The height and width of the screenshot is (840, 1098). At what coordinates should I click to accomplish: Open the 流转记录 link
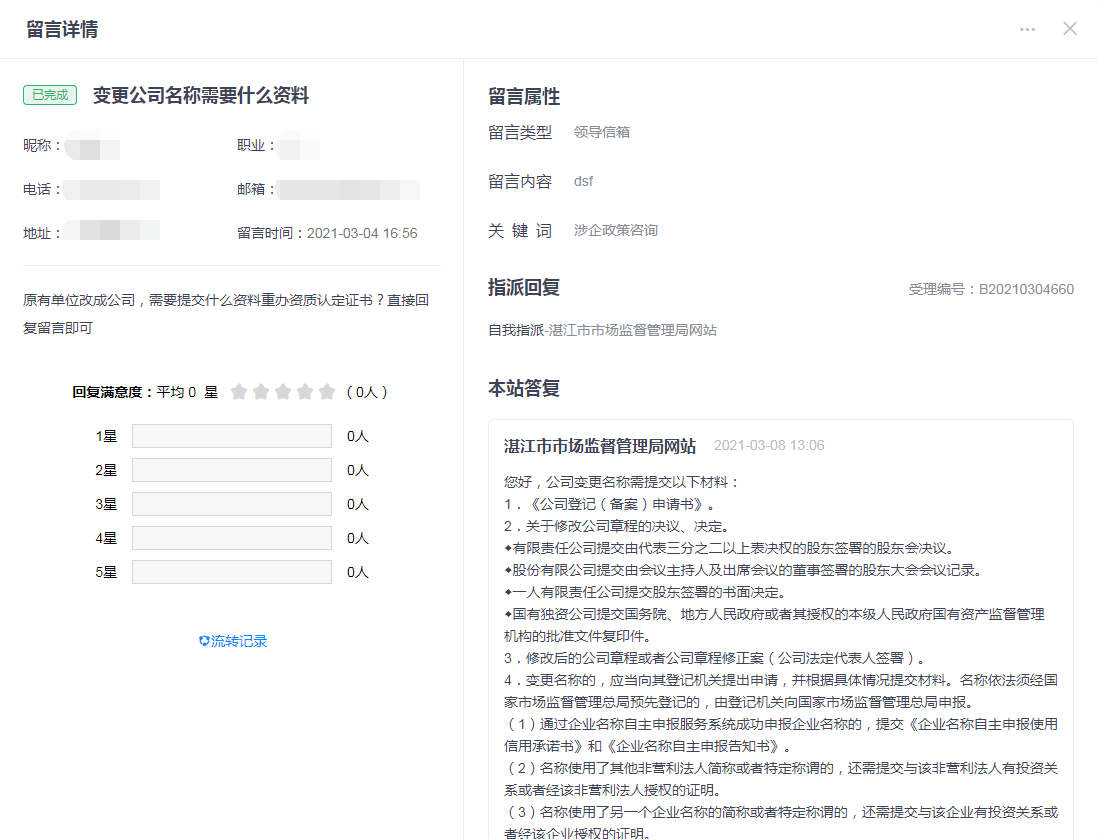click(x=239, y=641)
